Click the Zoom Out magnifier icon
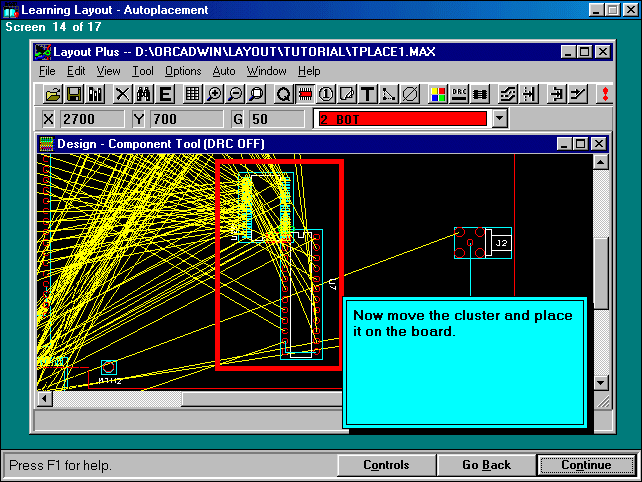The height and width of the screenshot is (482, 642). tap(235, 94)
